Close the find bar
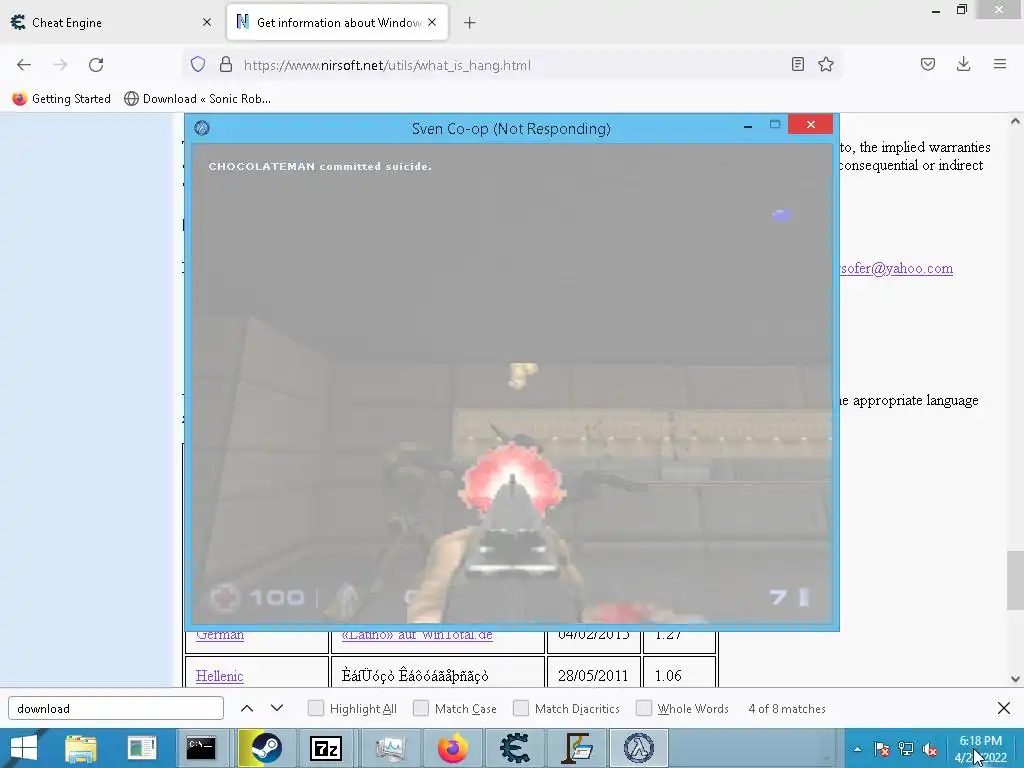The width and height of the screenshot is (1024, 768). tap(1004, 708)
